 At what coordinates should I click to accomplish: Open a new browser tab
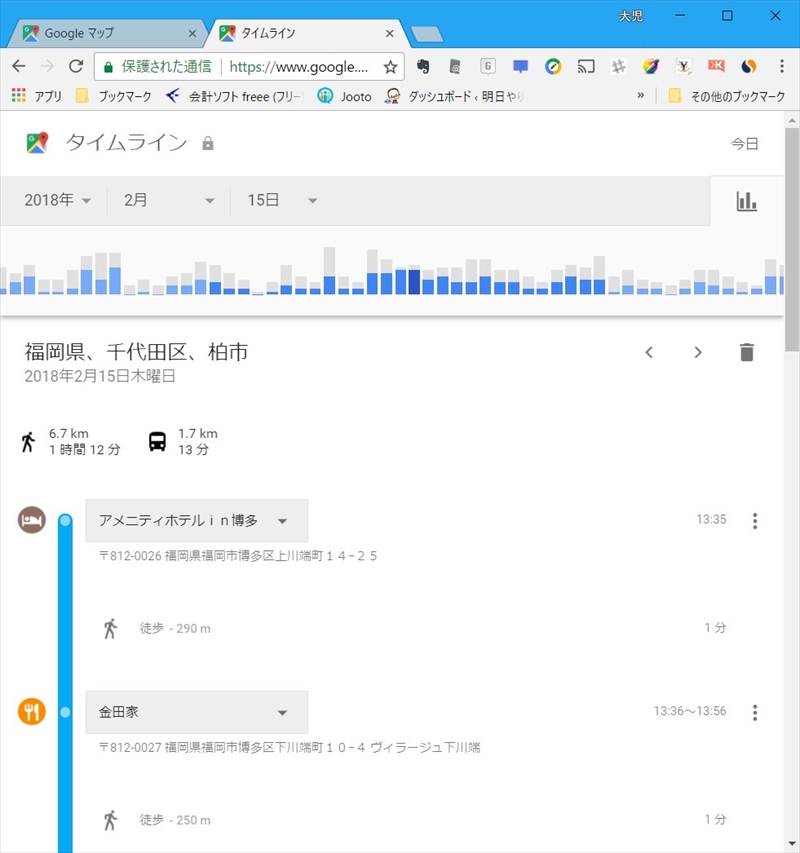pos(427,34)
